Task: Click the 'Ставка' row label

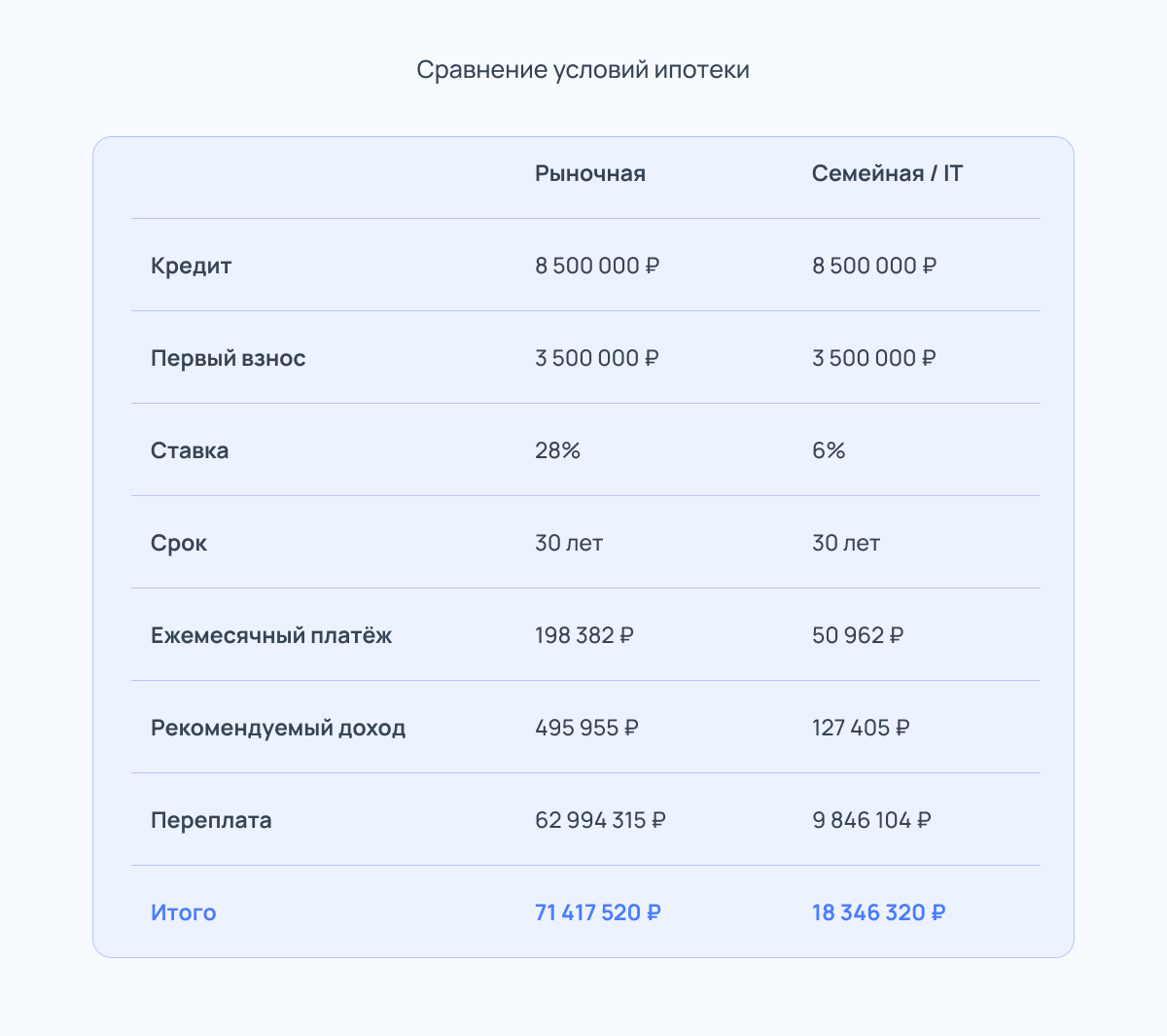Action: 190,450
